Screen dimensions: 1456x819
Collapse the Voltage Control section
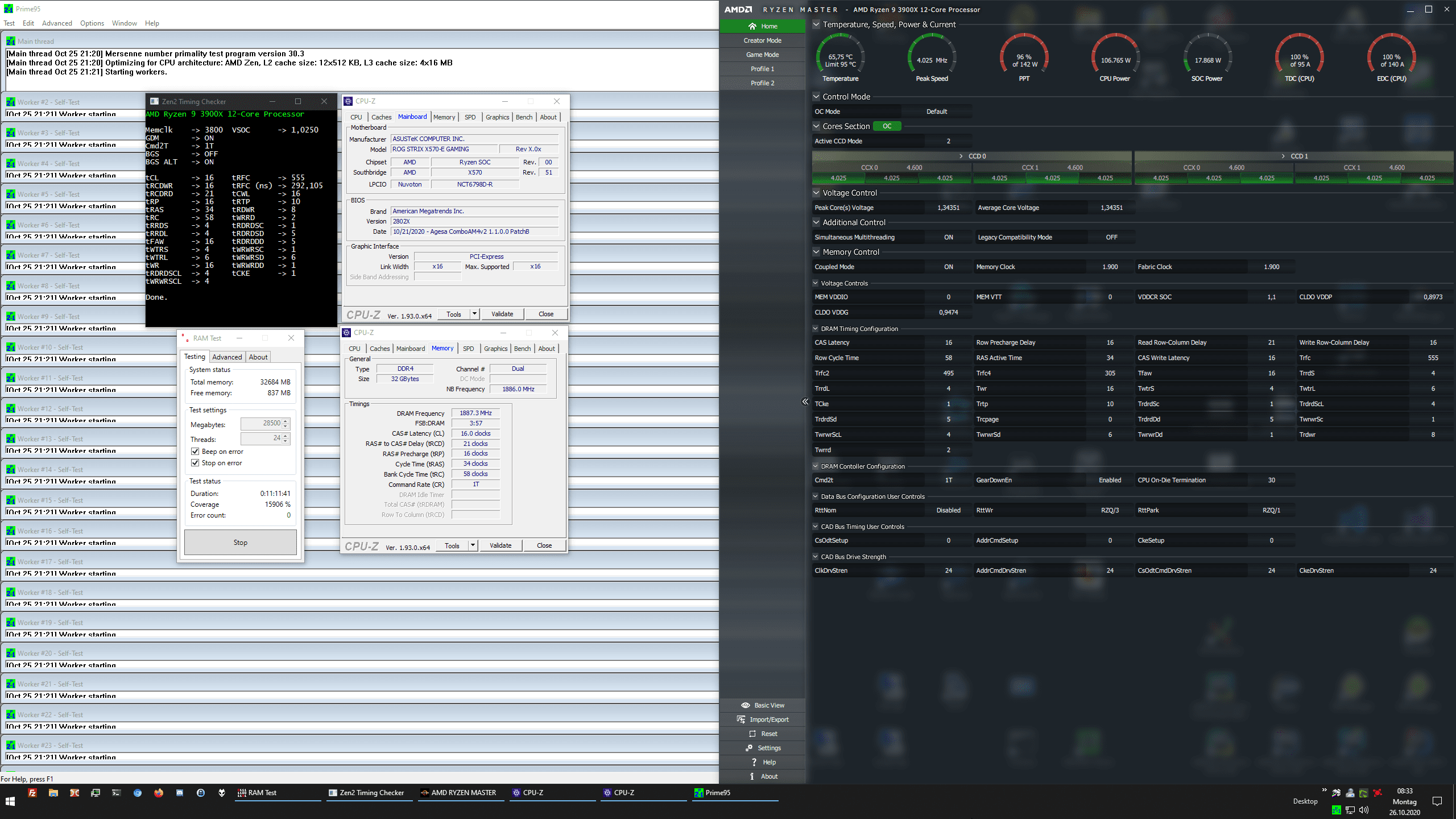tap(816, 193)
